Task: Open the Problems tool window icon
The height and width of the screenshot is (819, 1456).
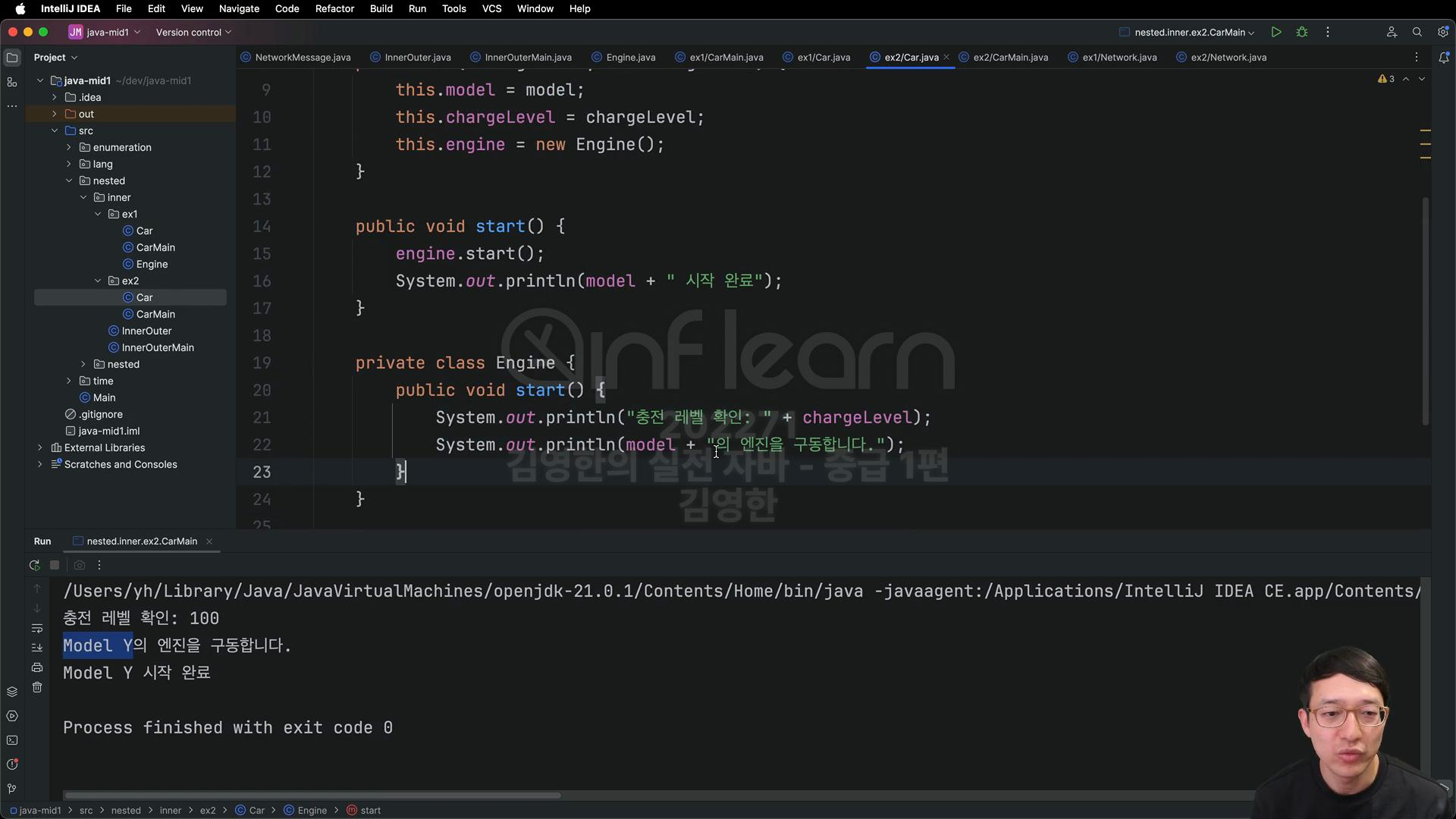Action: point(12,764)
